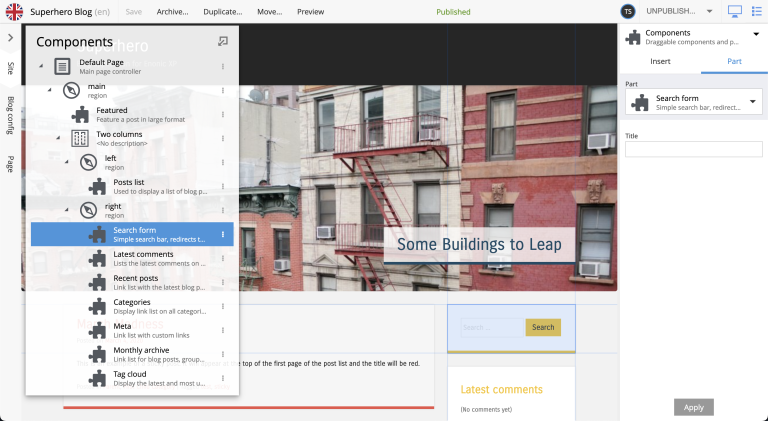Open the Unpublish action dropdown arrow

click(x=709, y=11)
